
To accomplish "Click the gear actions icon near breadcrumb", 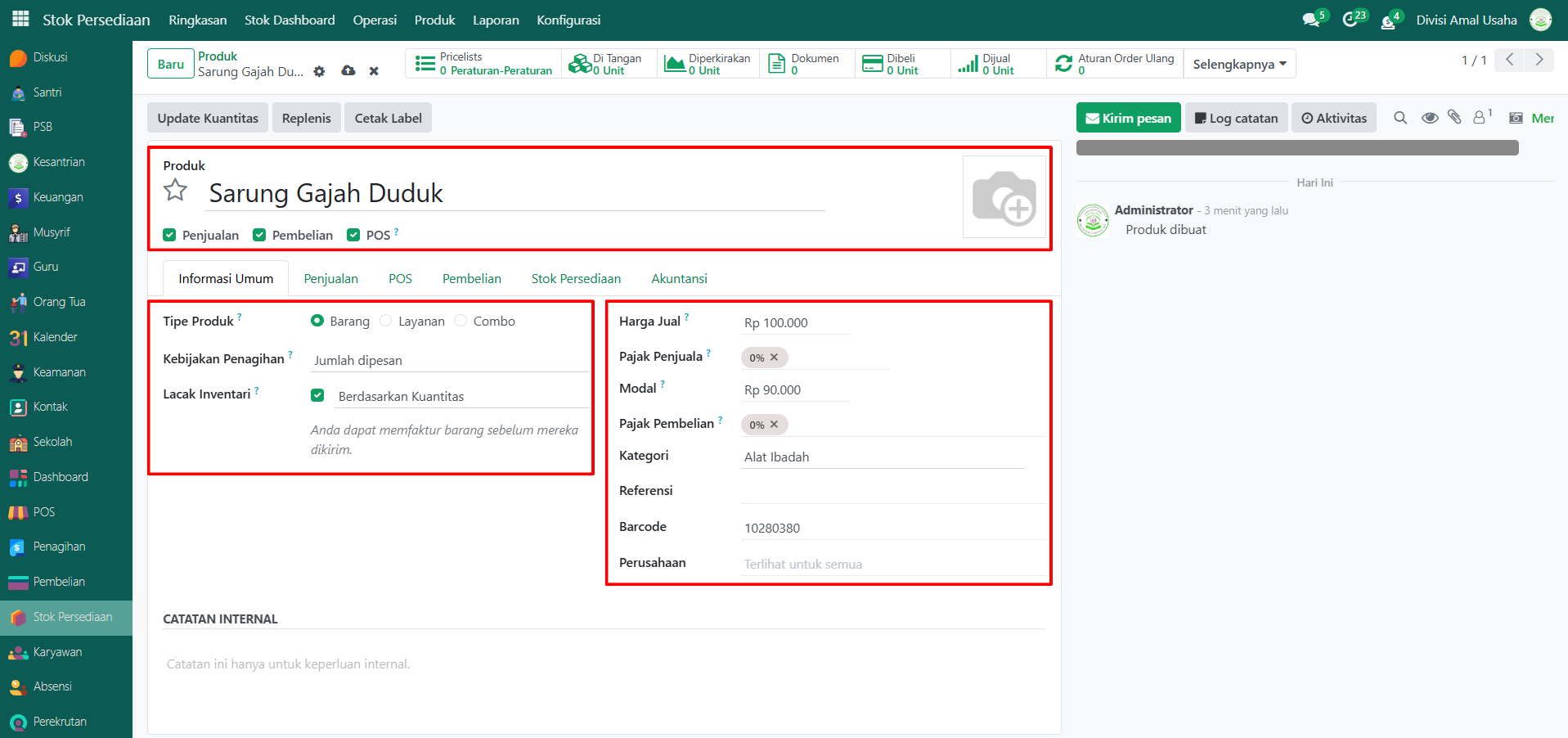I will point(319,72).
